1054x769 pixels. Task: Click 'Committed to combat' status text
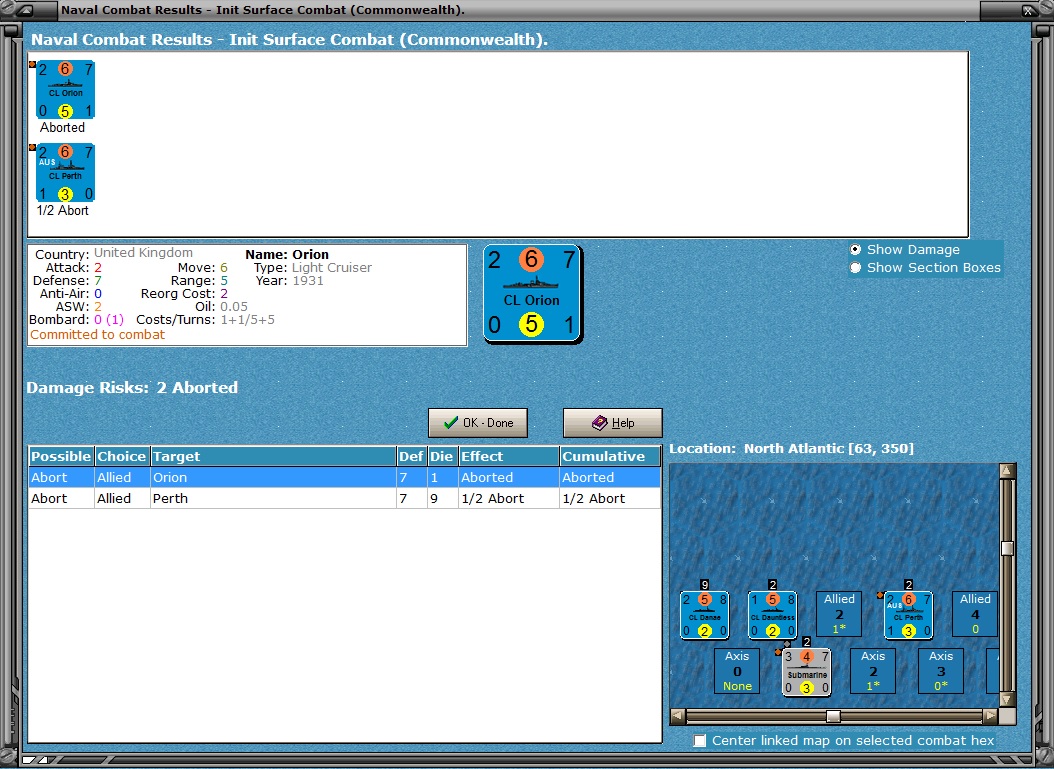[x=97, y=334]
